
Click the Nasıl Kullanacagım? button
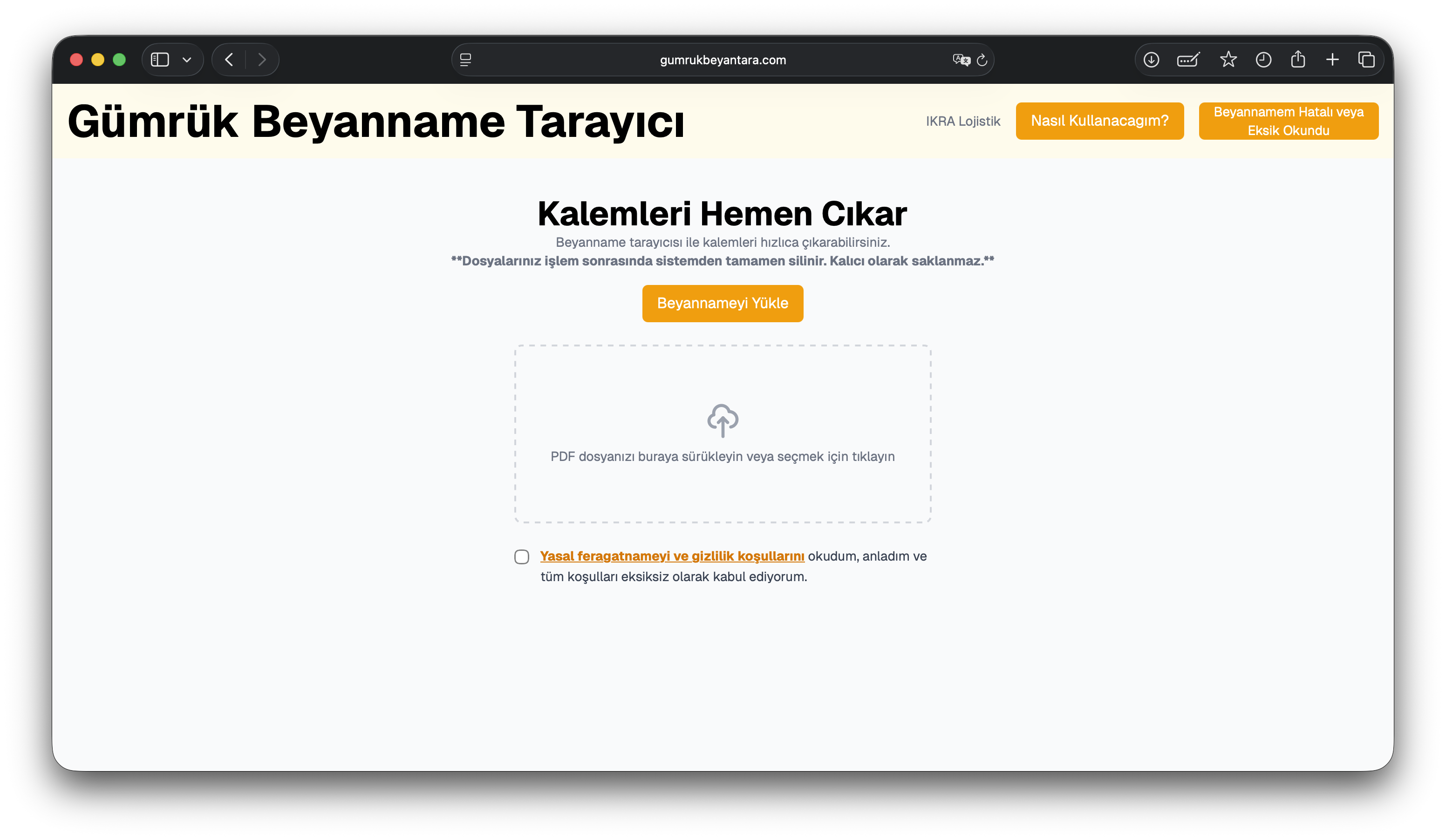(x=1099, y=121)
